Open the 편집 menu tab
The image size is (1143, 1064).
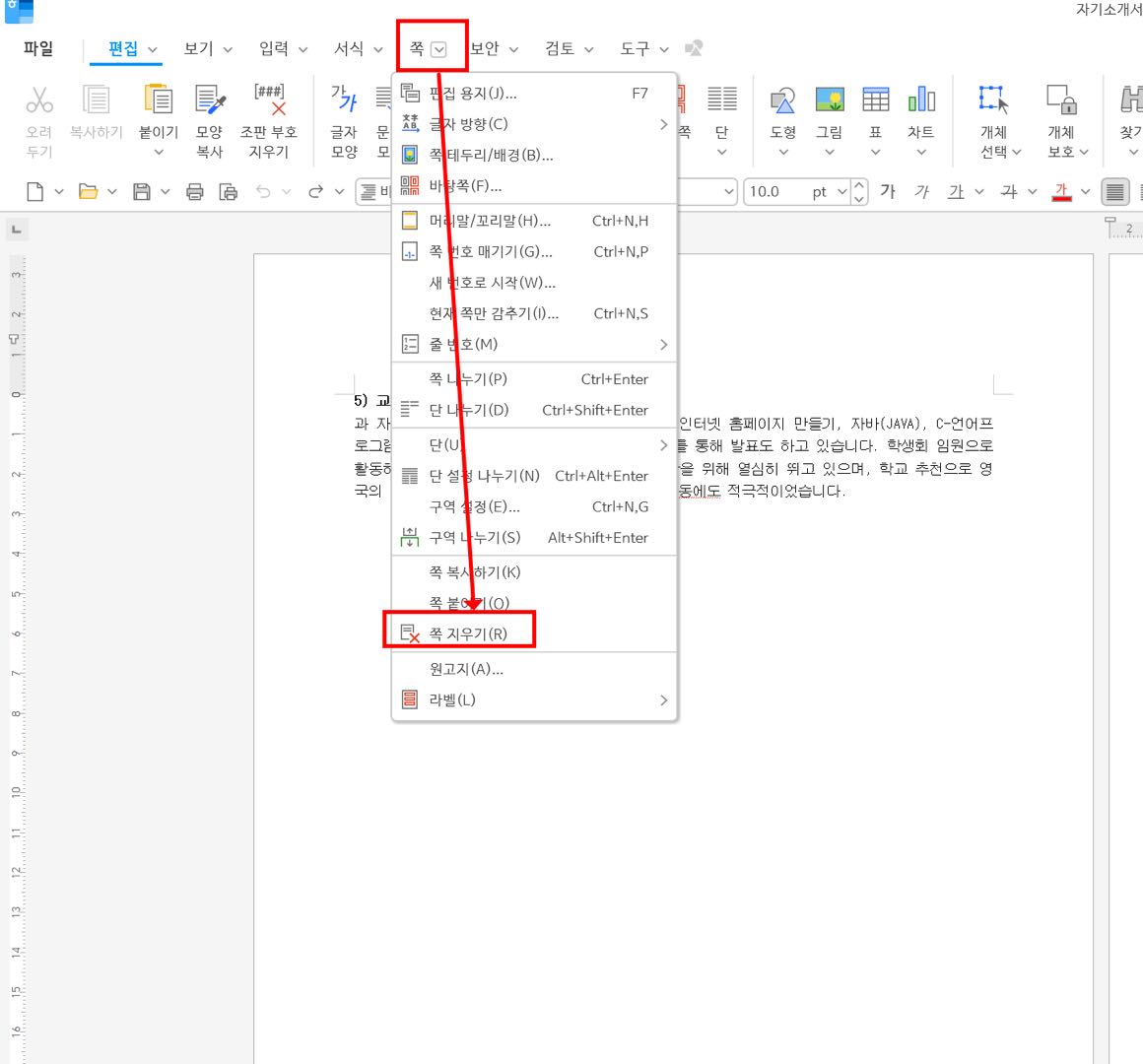(x=123, y=48)
